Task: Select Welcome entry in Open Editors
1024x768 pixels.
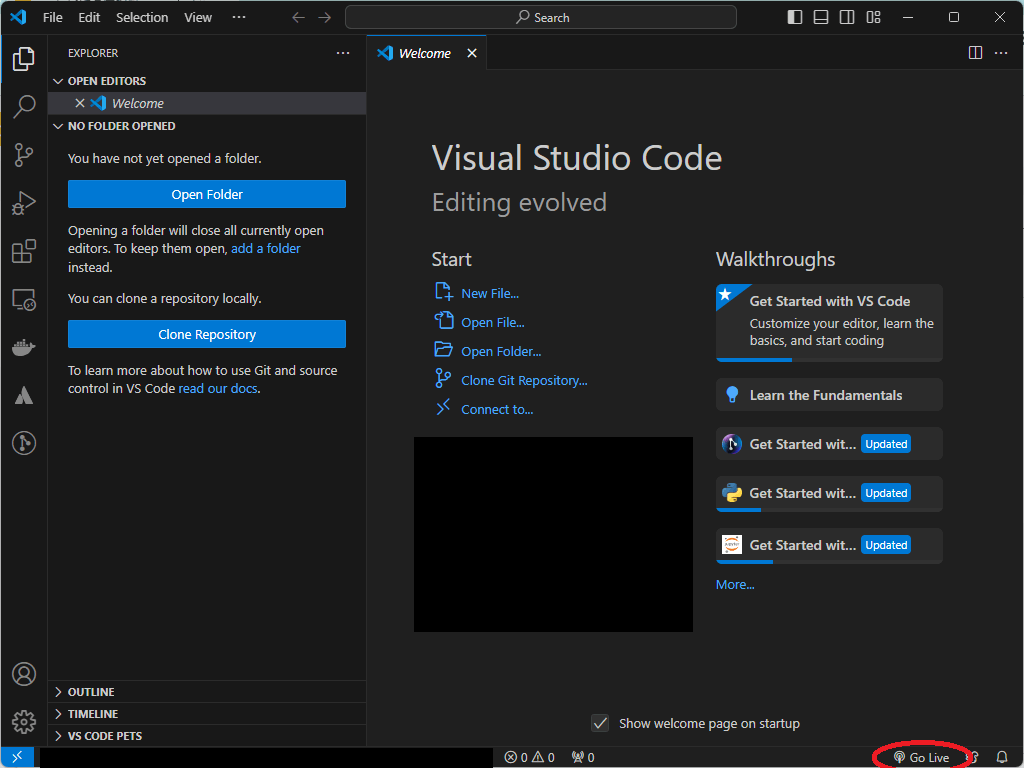Action: coord(207,103)
